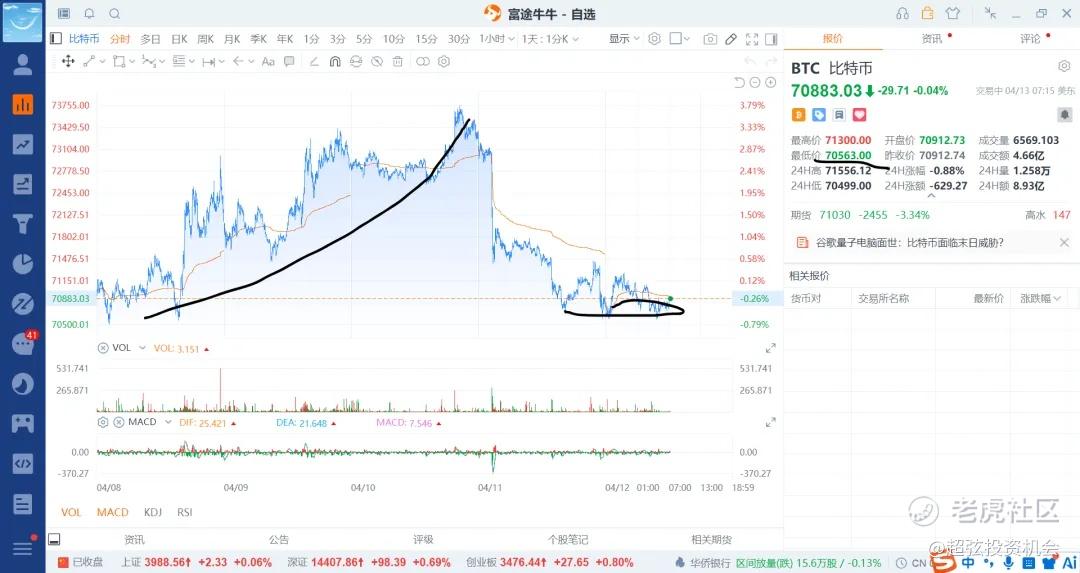Click the notification bell icon in title bar
Viewport: 1080px width, 573px height.
pyautogui.click(x=90, y=13)
